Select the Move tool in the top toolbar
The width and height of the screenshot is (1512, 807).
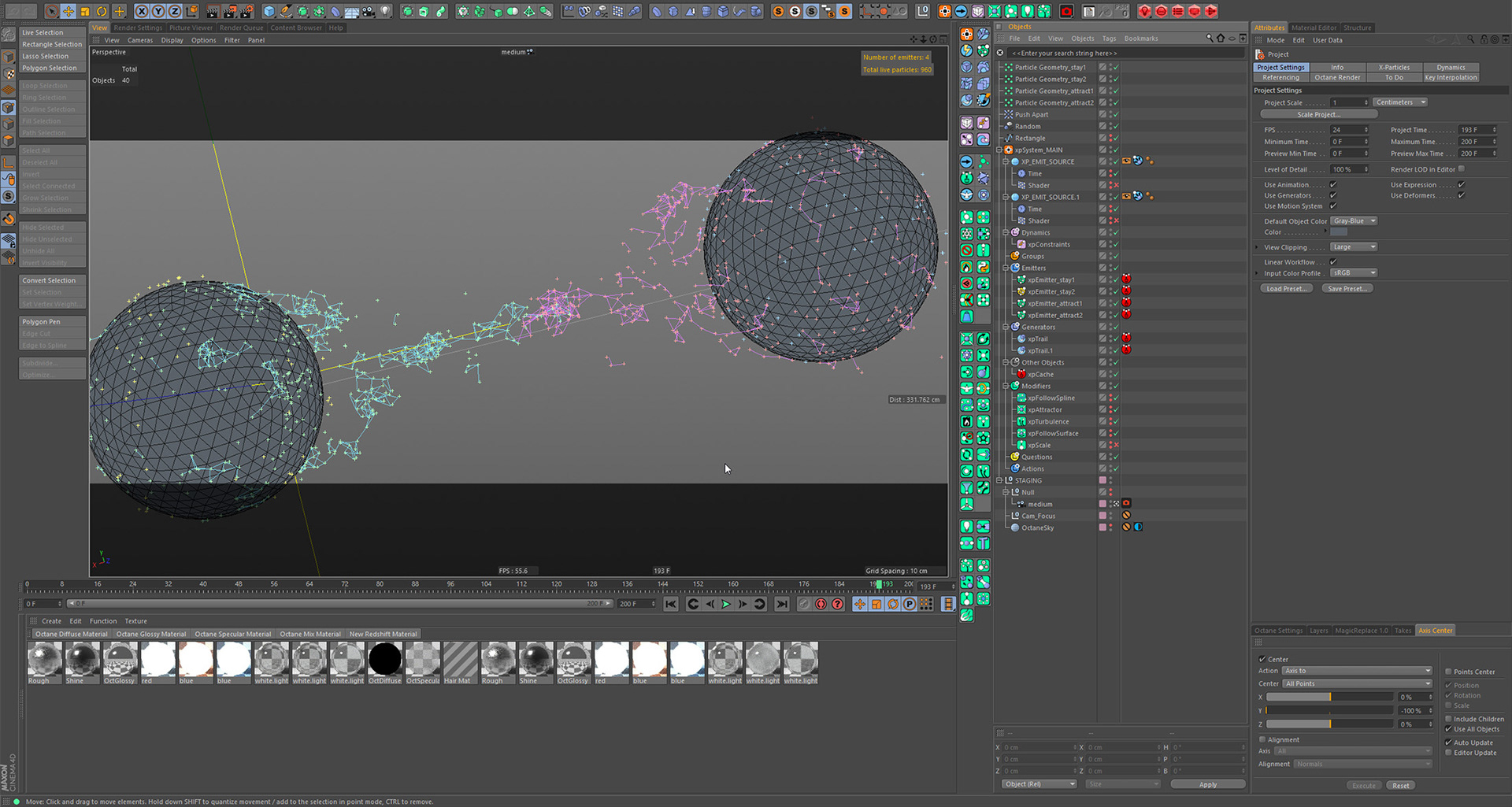point(69,11)
